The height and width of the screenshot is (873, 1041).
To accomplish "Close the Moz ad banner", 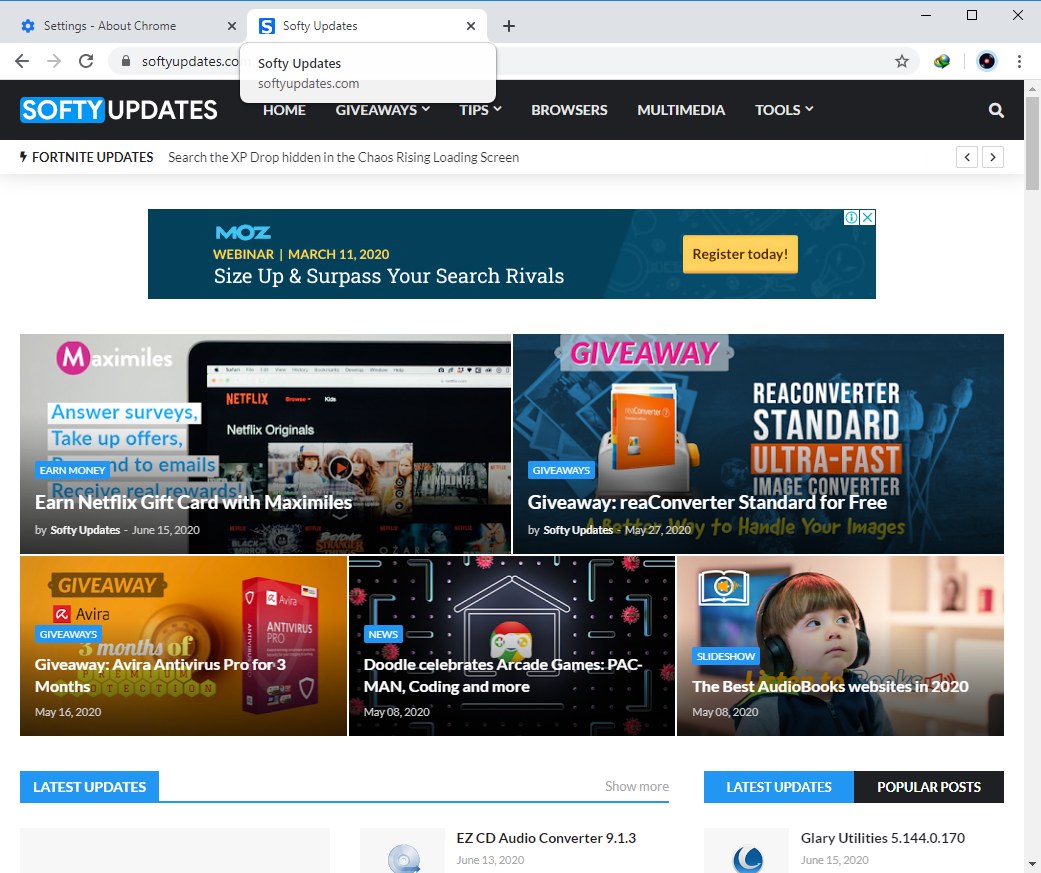I will 868,217.
